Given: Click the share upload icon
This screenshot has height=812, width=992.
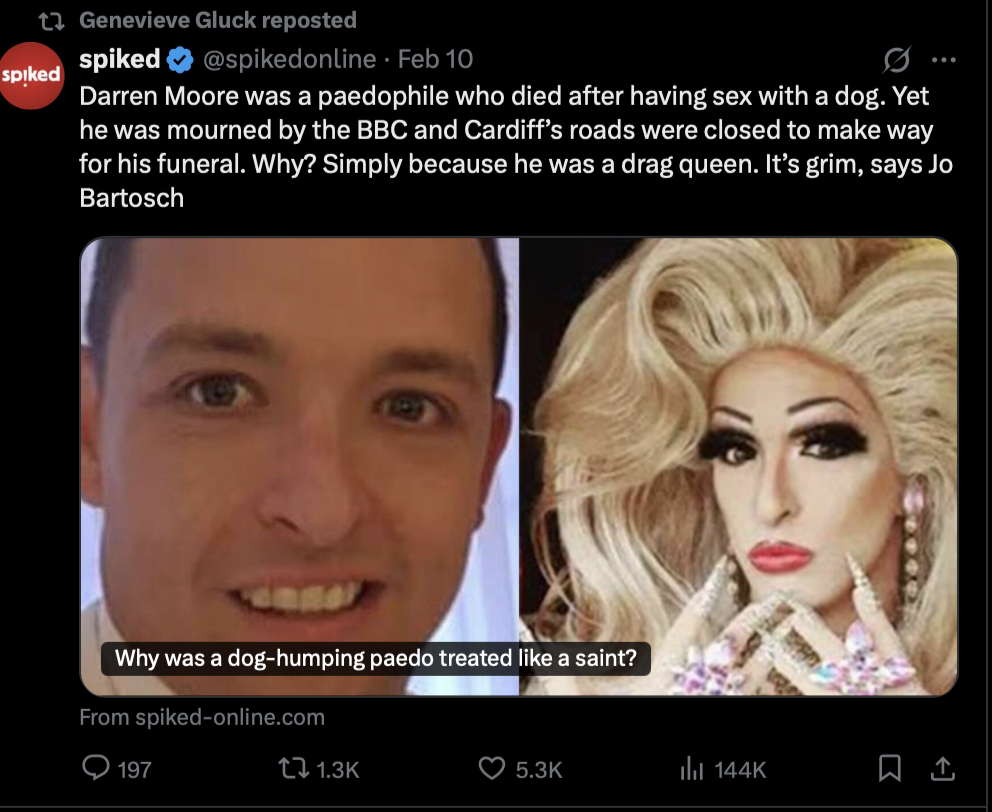Looking at the screenshot, I should click(x=943, y=768).
